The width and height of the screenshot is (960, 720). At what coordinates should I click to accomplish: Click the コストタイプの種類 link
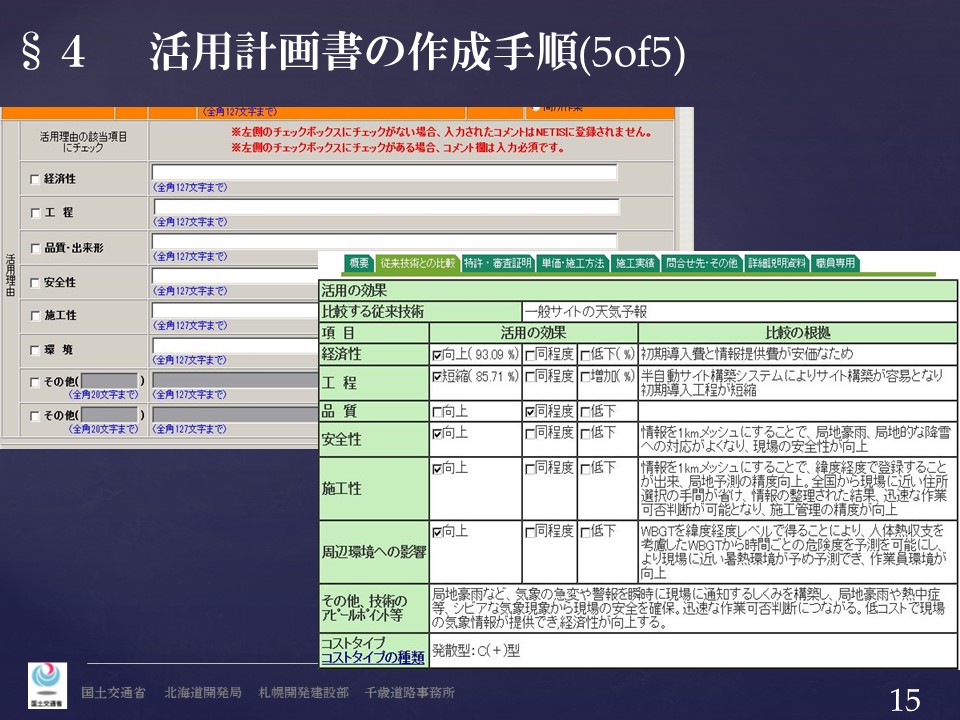tap(372, 658)
